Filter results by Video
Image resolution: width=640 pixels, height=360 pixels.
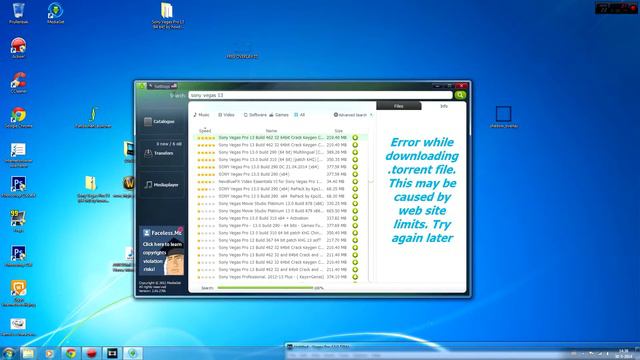tap(226, 115)
